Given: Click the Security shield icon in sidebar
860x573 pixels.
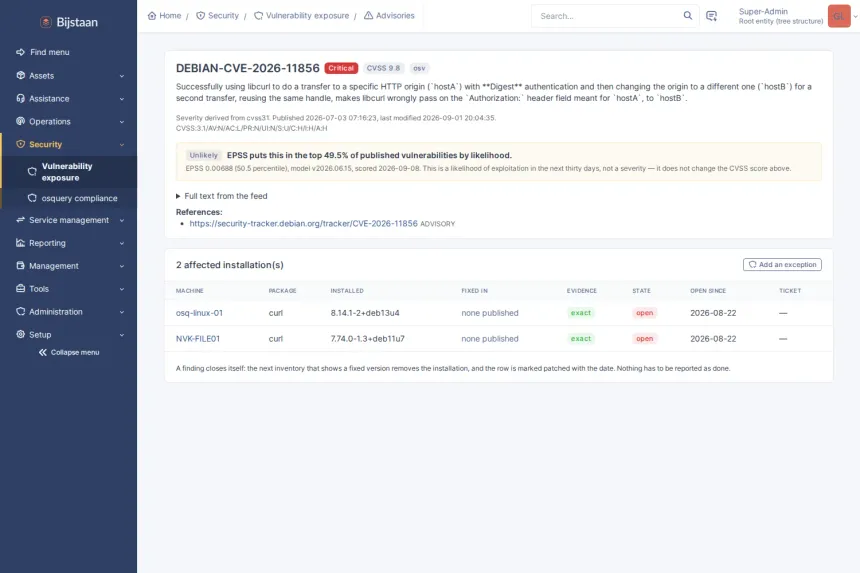Looking at the screenshot, I should click(x=20, y=144).
